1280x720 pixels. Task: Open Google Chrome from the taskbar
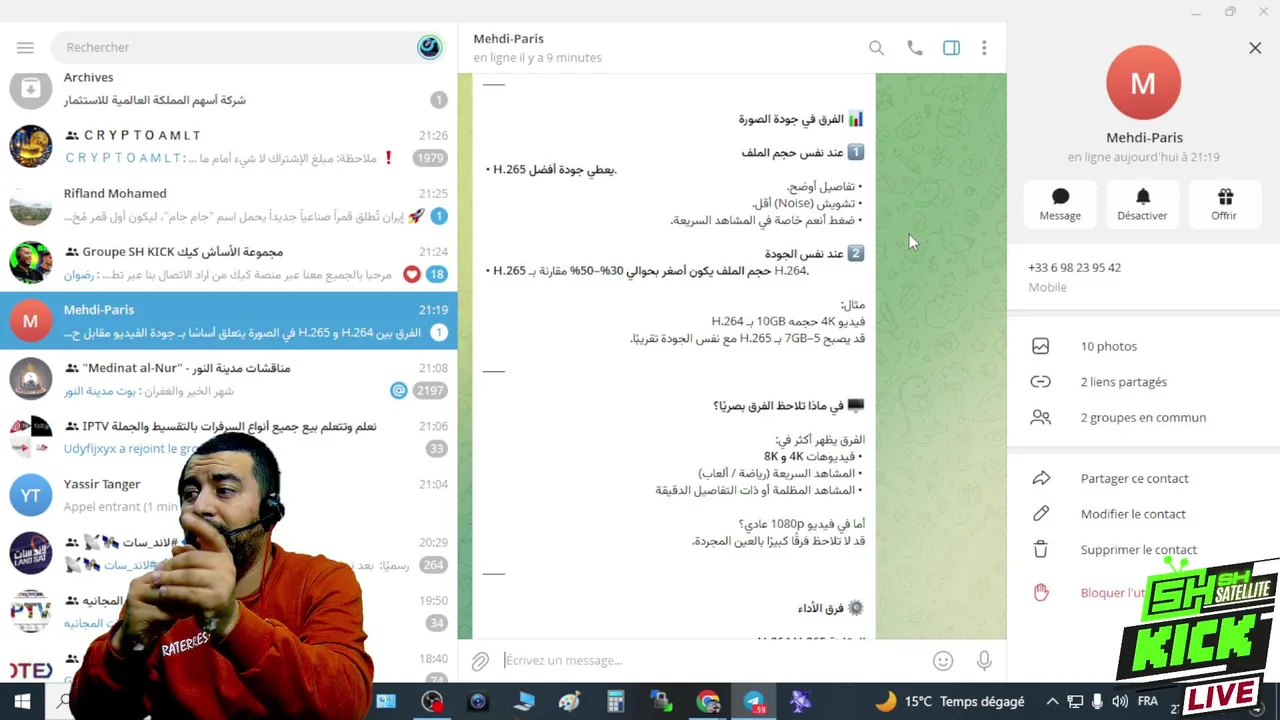click(x=708, y=702)
